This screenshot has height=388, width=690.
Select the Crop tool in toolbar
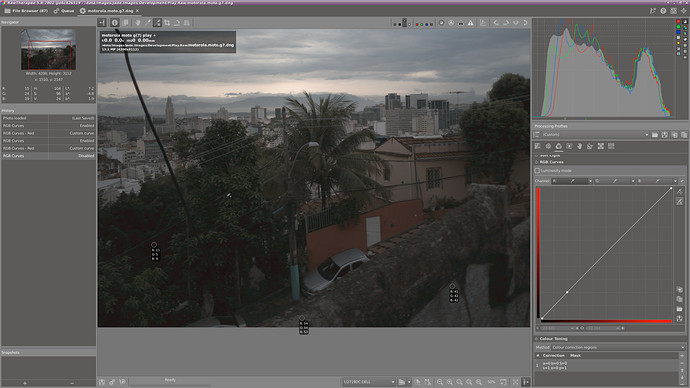[167, 23]
